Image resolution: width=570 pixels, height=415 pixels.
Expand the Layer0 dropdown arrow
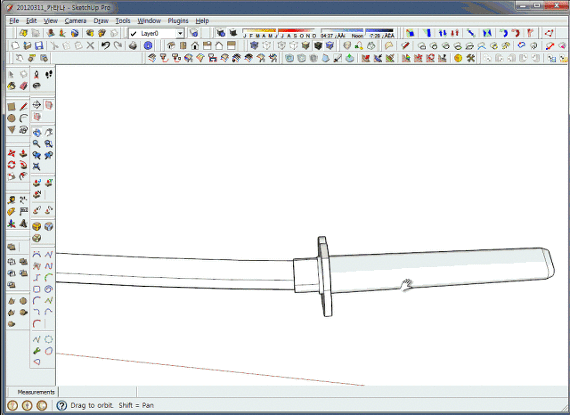(180, 33)
